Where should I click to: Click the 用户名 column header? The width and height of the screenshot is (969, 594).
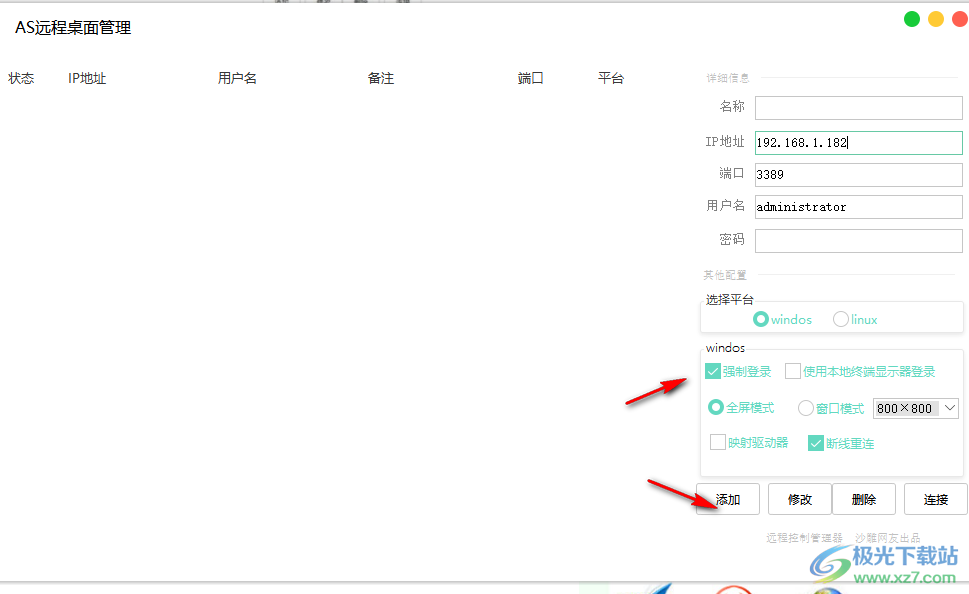[237, 78]
